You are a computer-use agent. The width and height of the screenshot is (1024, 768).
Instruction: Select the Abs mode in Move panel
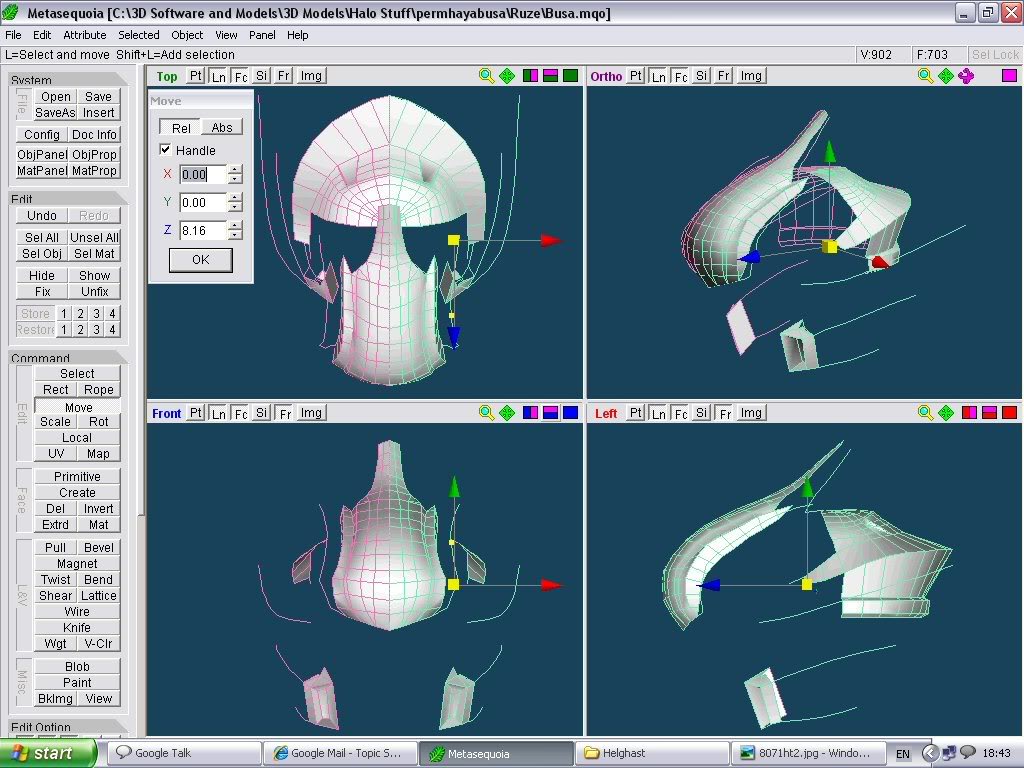coord(222,127)
